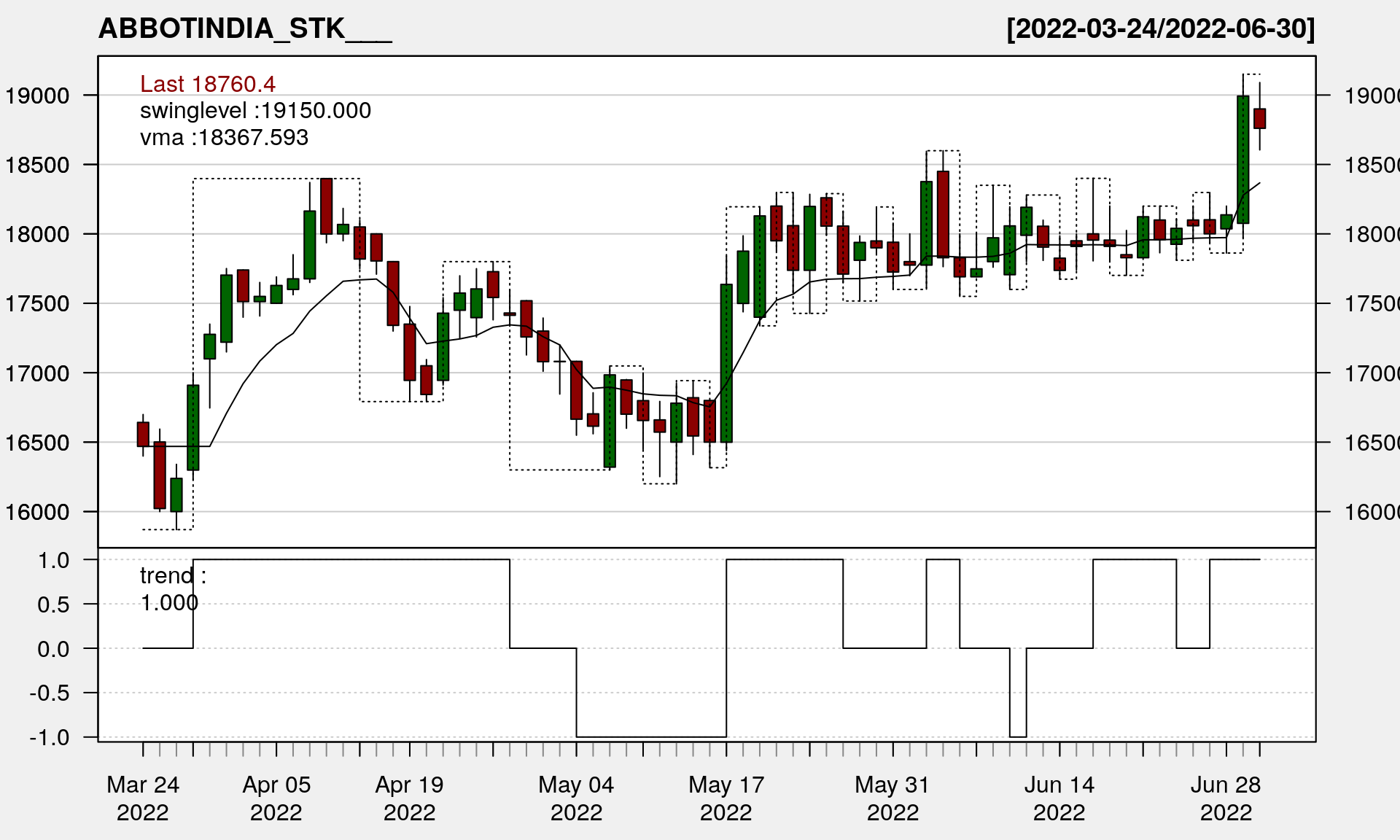Click the vma 18367.593 label
Viewport: 1400px width, 840px height.
click(x=224, y=137)
